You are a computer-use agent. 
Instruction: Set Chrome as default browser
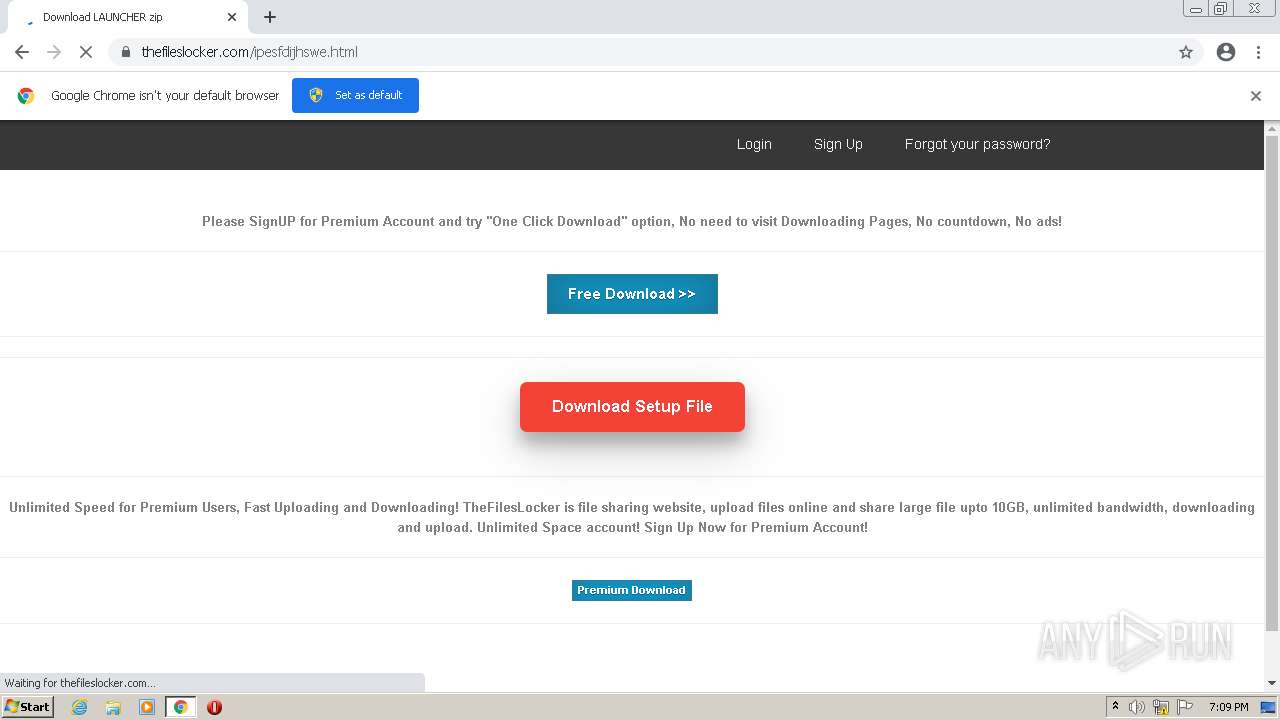(x=355, y=95)
